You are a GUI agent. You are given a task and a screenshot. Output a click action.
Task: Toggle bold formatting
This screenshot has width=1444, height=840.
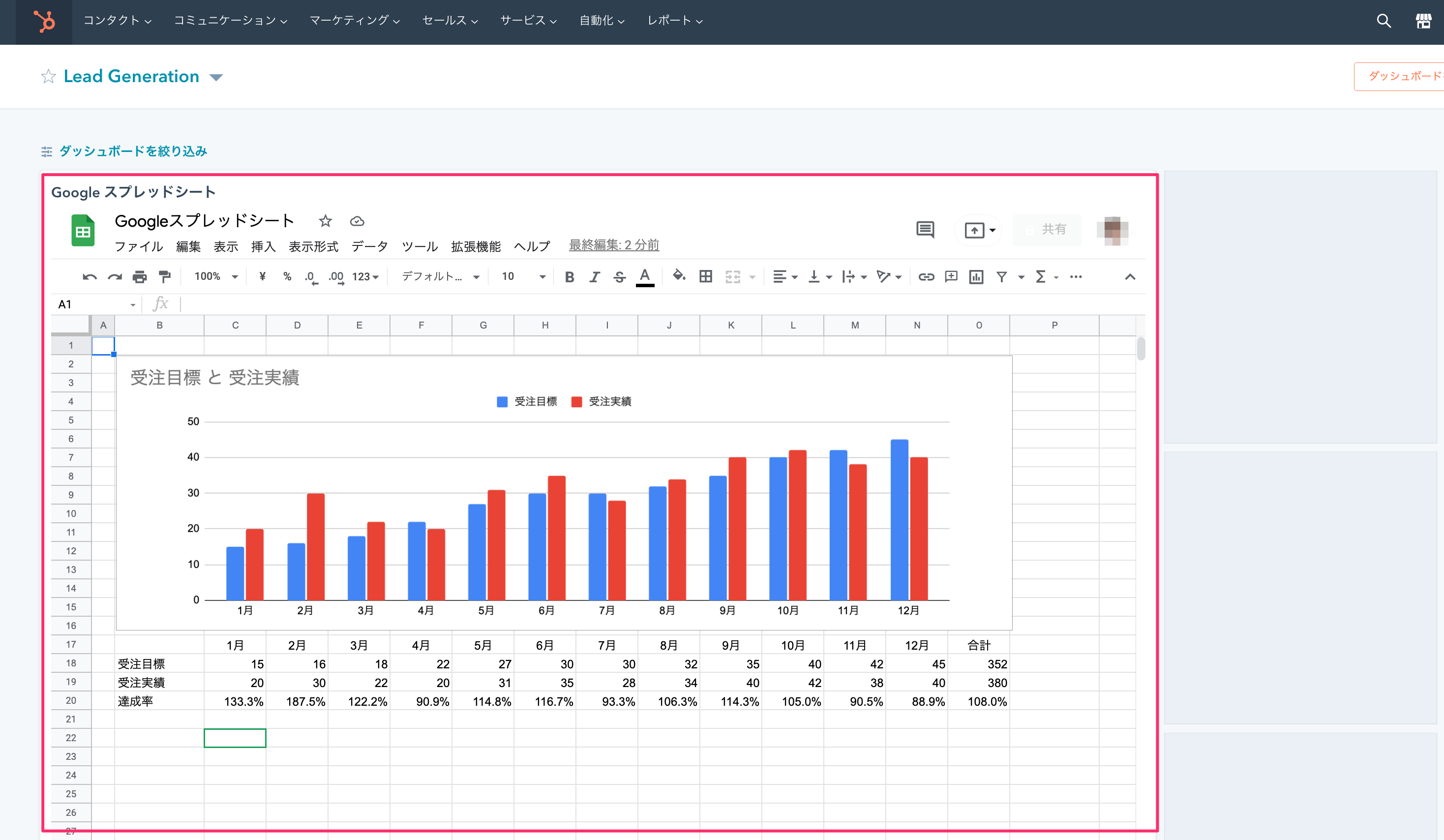pyautogui.click(x=569, y=277)
